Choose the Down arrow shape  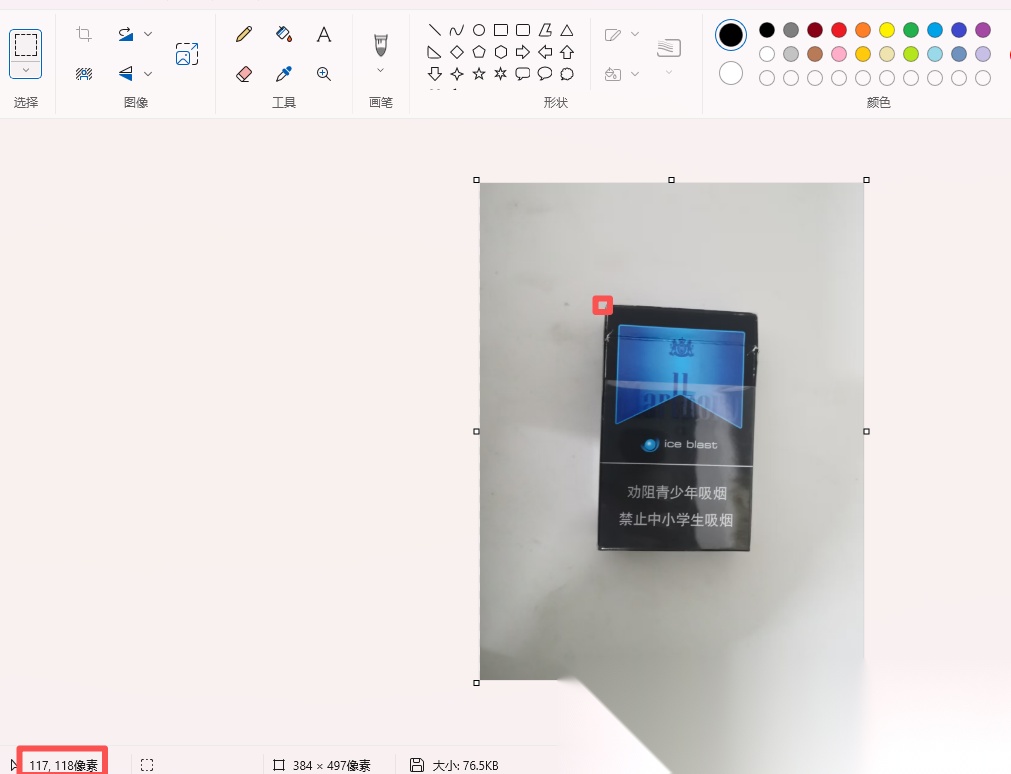point(435,74)
